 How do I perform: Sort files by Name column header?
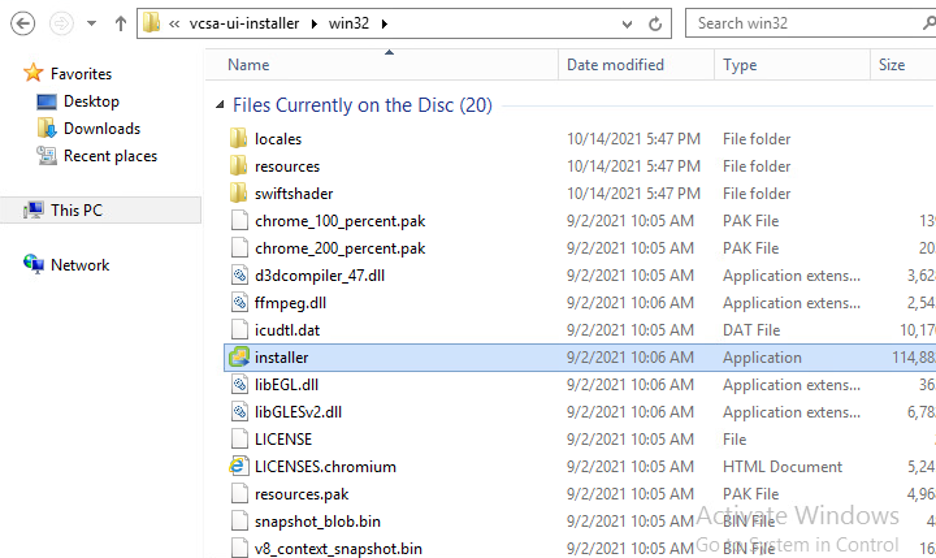click(x=249, y=65)
